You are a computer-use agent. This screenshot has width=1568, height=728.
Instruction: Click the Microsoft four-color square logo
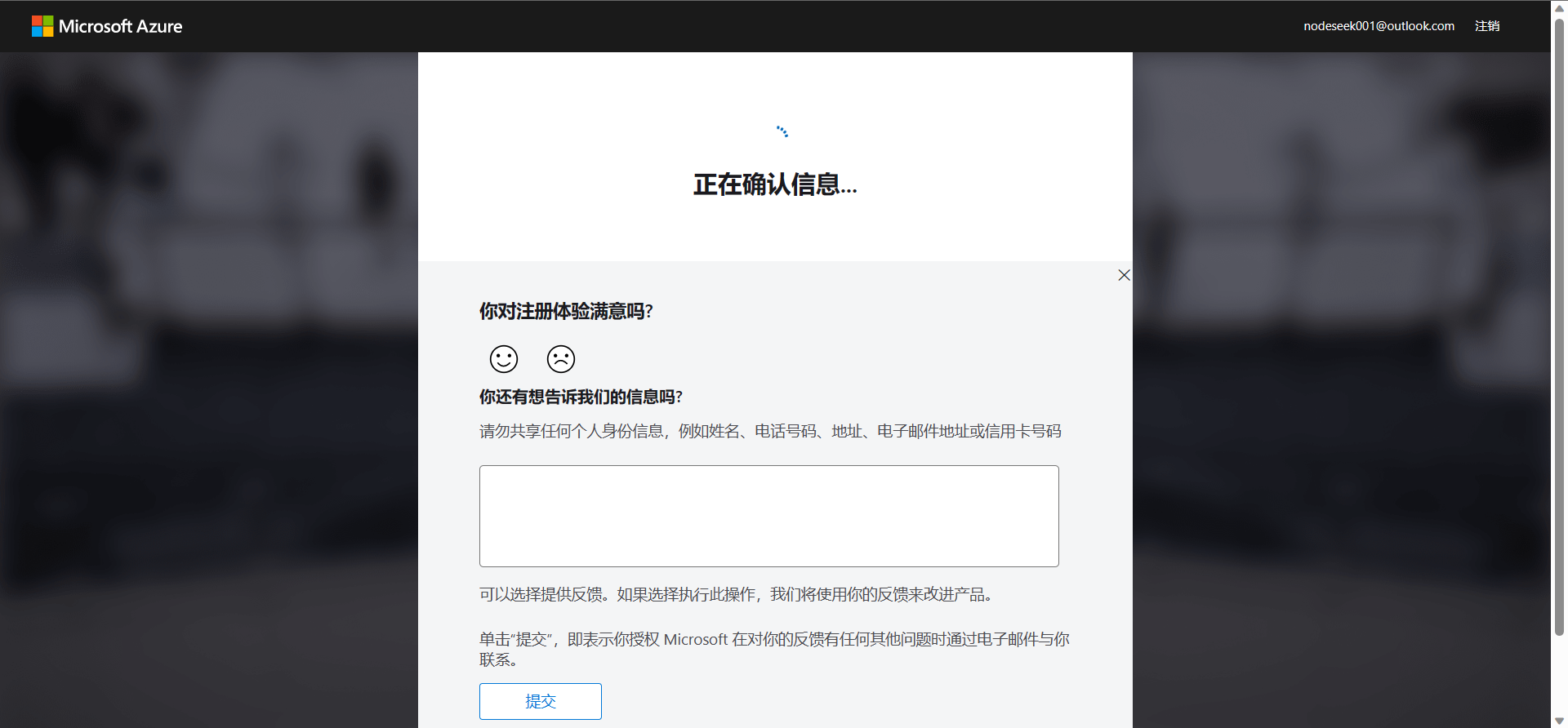(x=42, y=26)
